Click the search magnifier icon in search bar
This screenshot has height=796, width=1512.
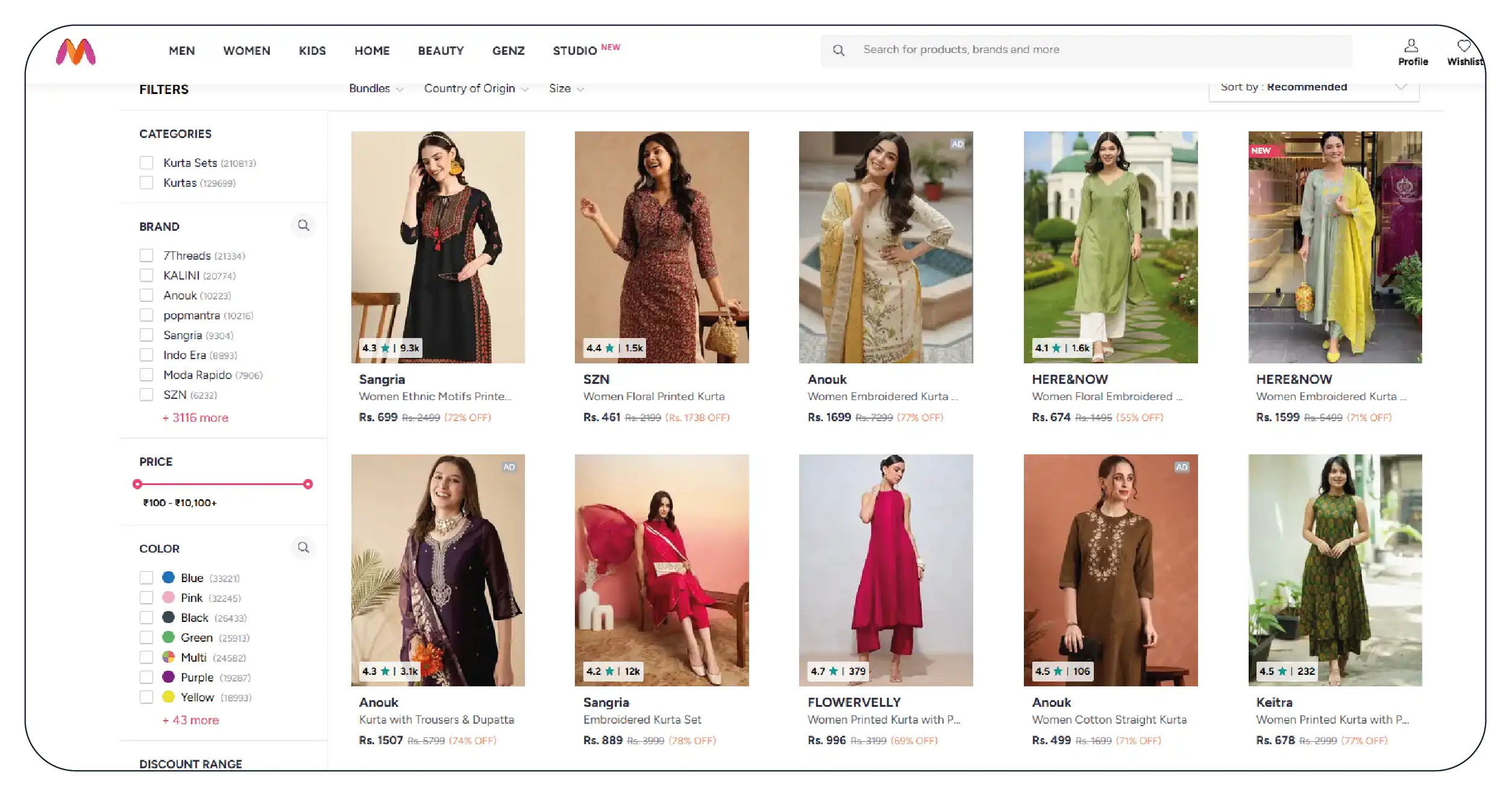[838, 51]
